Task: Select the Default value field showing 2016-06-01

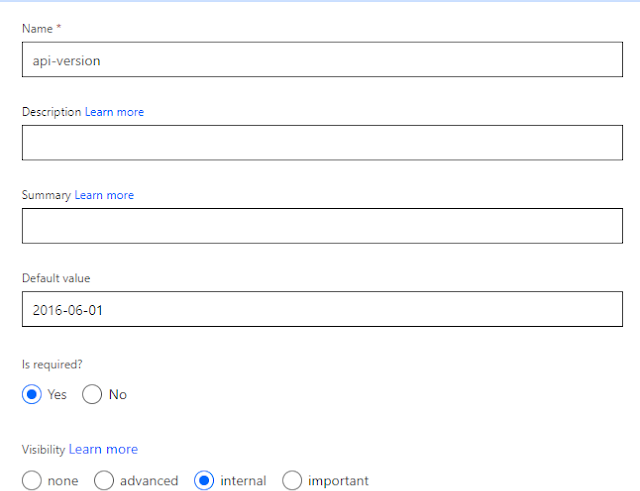Action: [322, 309]
